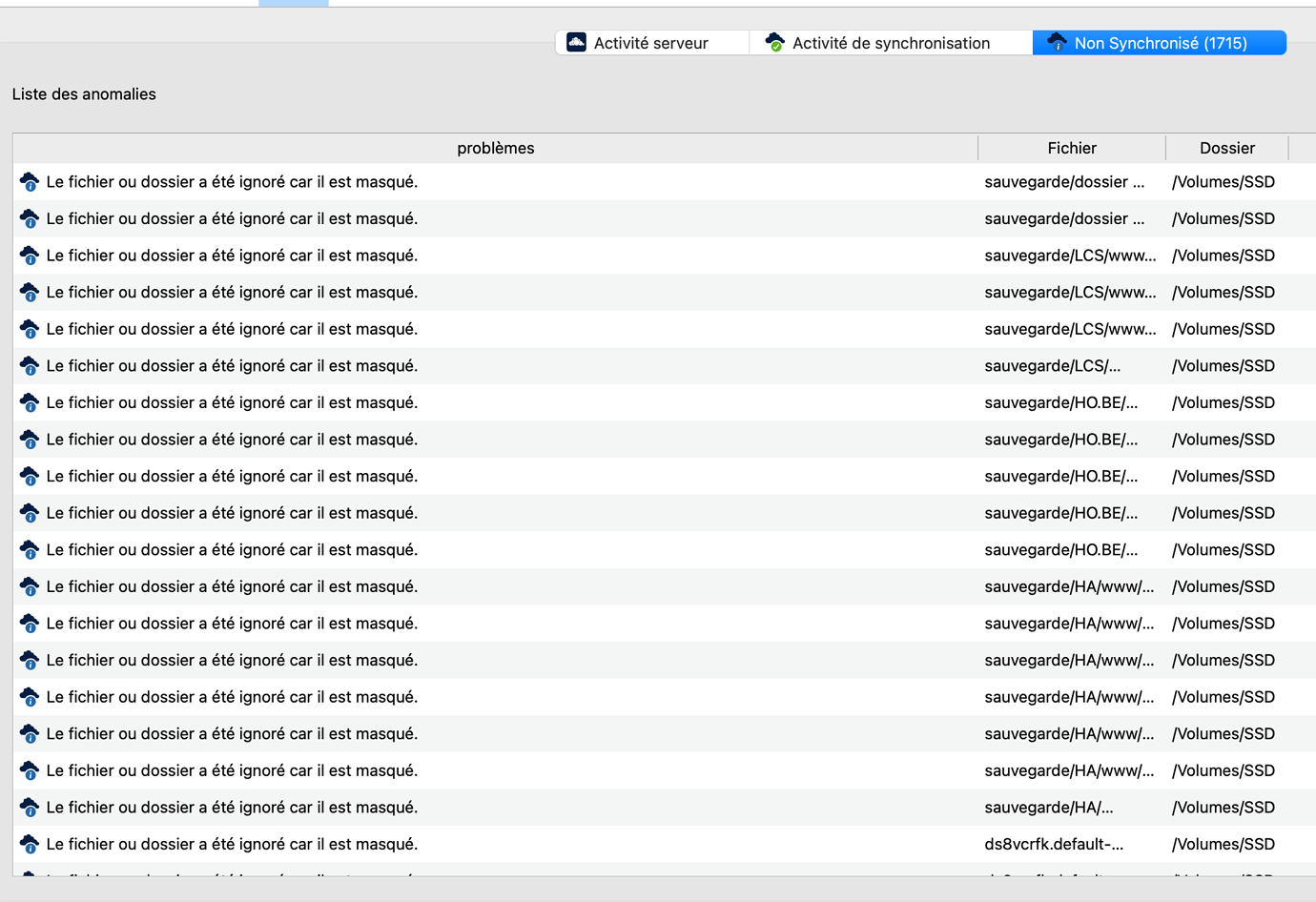Sort entries by the Dossier column header
This screenshot has width=1316, height=902.
click(x=1226, y=148)
